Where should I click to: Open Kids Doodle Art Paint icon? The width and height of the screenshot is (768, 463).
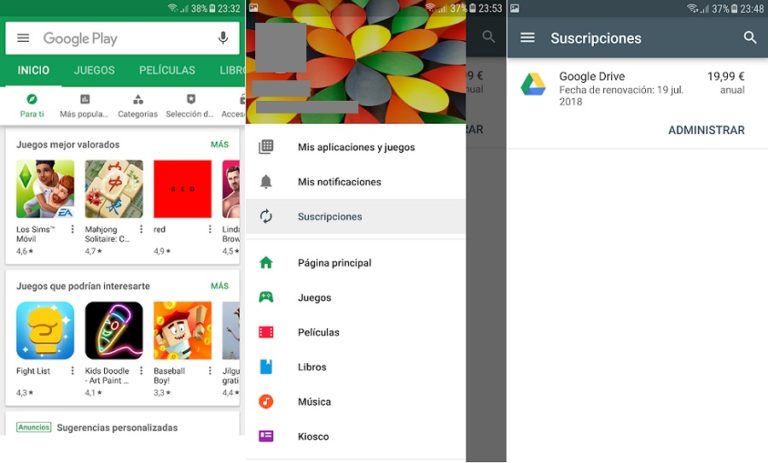(114, 331)
